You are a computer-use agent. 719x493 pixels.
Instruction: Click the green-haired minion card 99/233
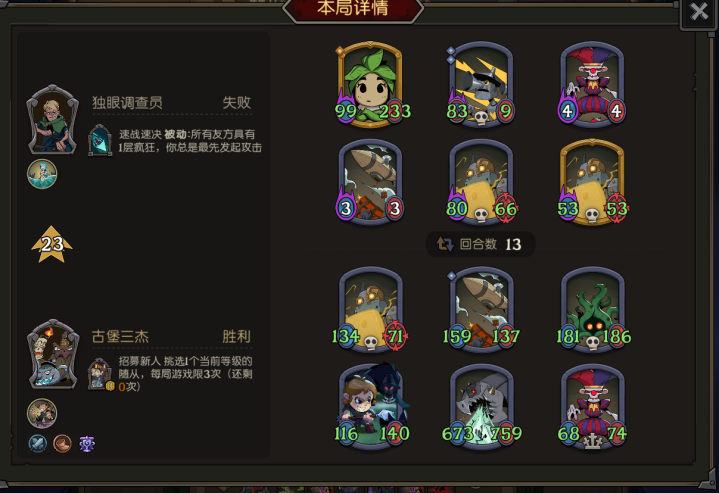371,83
